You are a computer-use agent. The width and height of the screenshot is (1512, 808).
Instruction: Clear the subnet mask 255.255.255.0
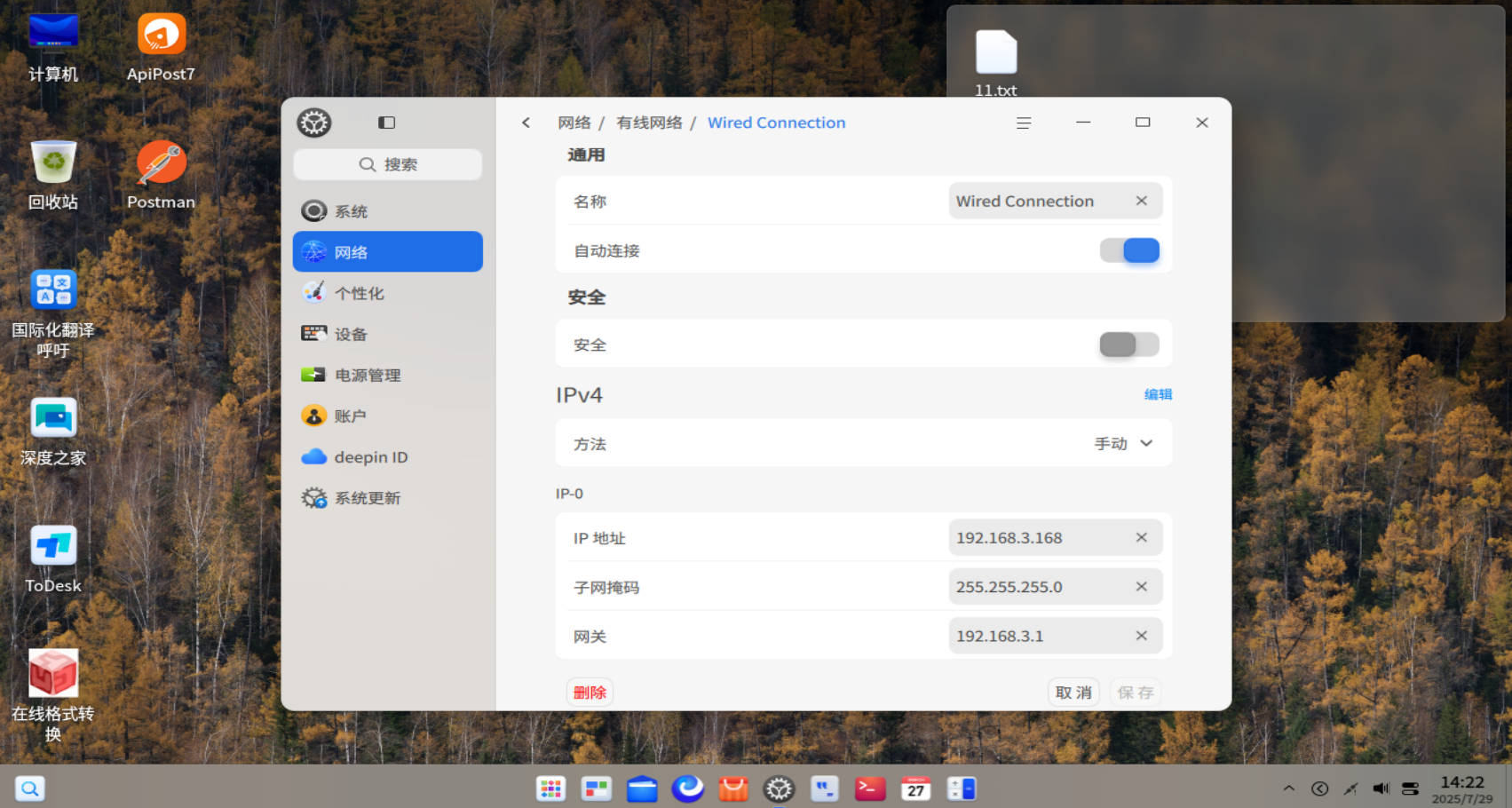click(x=1142, y=586)
